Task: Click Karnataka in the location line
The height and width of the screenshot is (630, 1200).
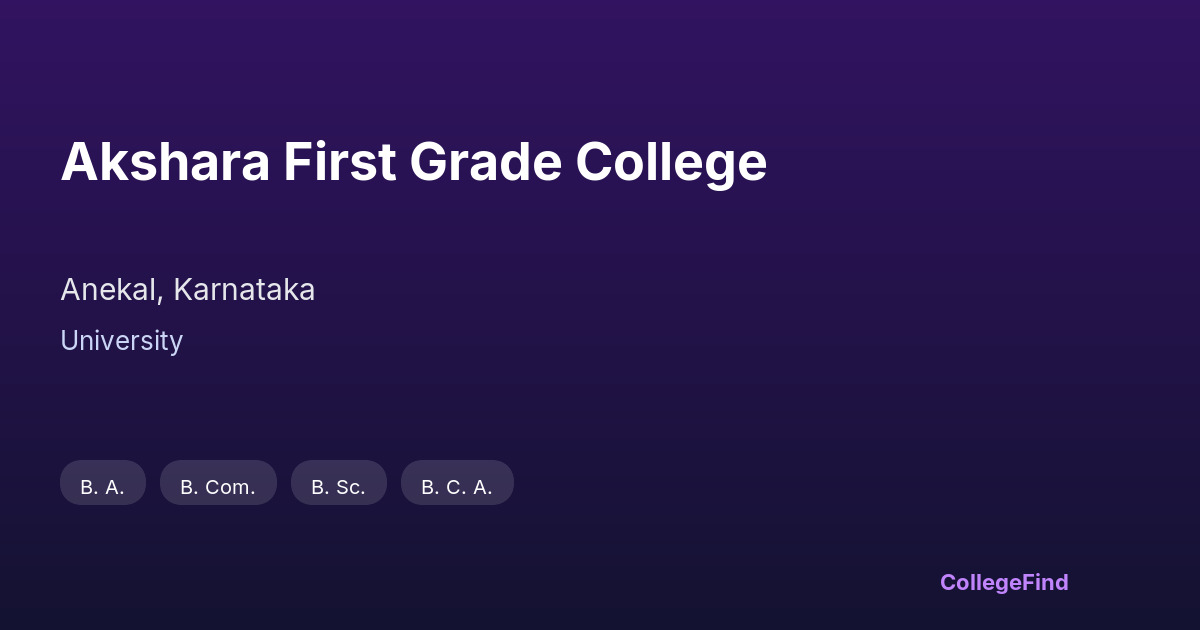Action: (244, 290)
